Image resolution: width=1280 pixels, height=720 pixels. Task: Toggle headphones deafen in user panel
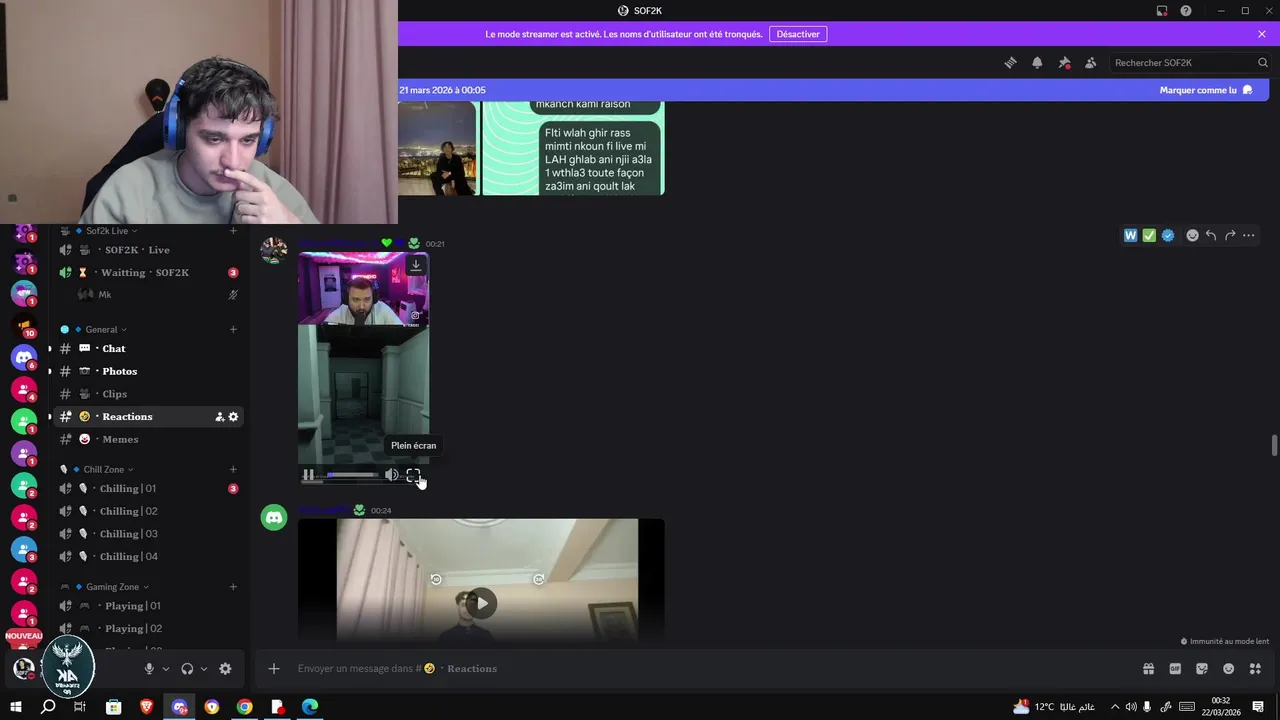click(x=187, y=669)
